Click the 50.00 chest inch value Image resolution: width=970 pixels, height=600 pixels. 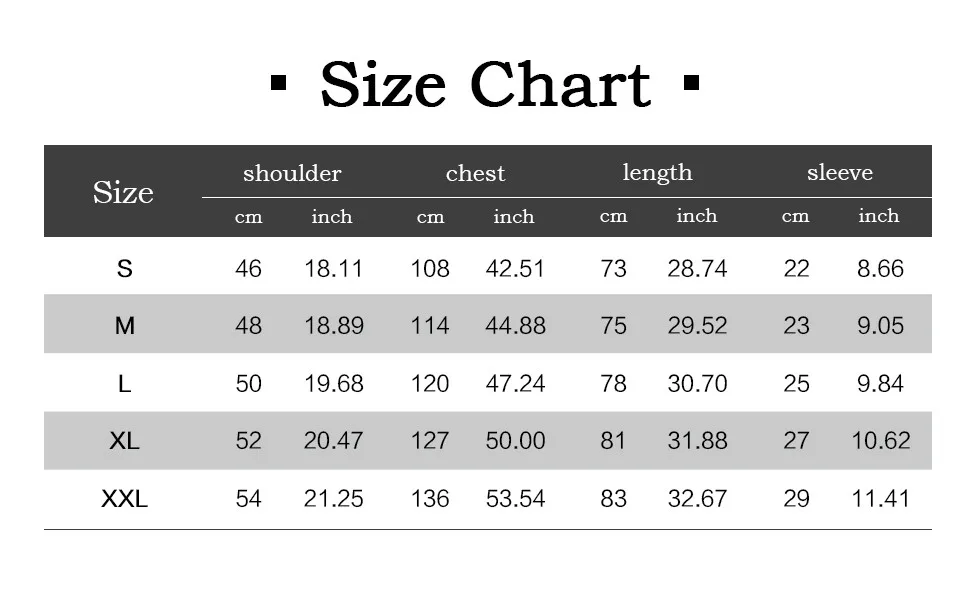pyautogui.click(x=515, y=440)
